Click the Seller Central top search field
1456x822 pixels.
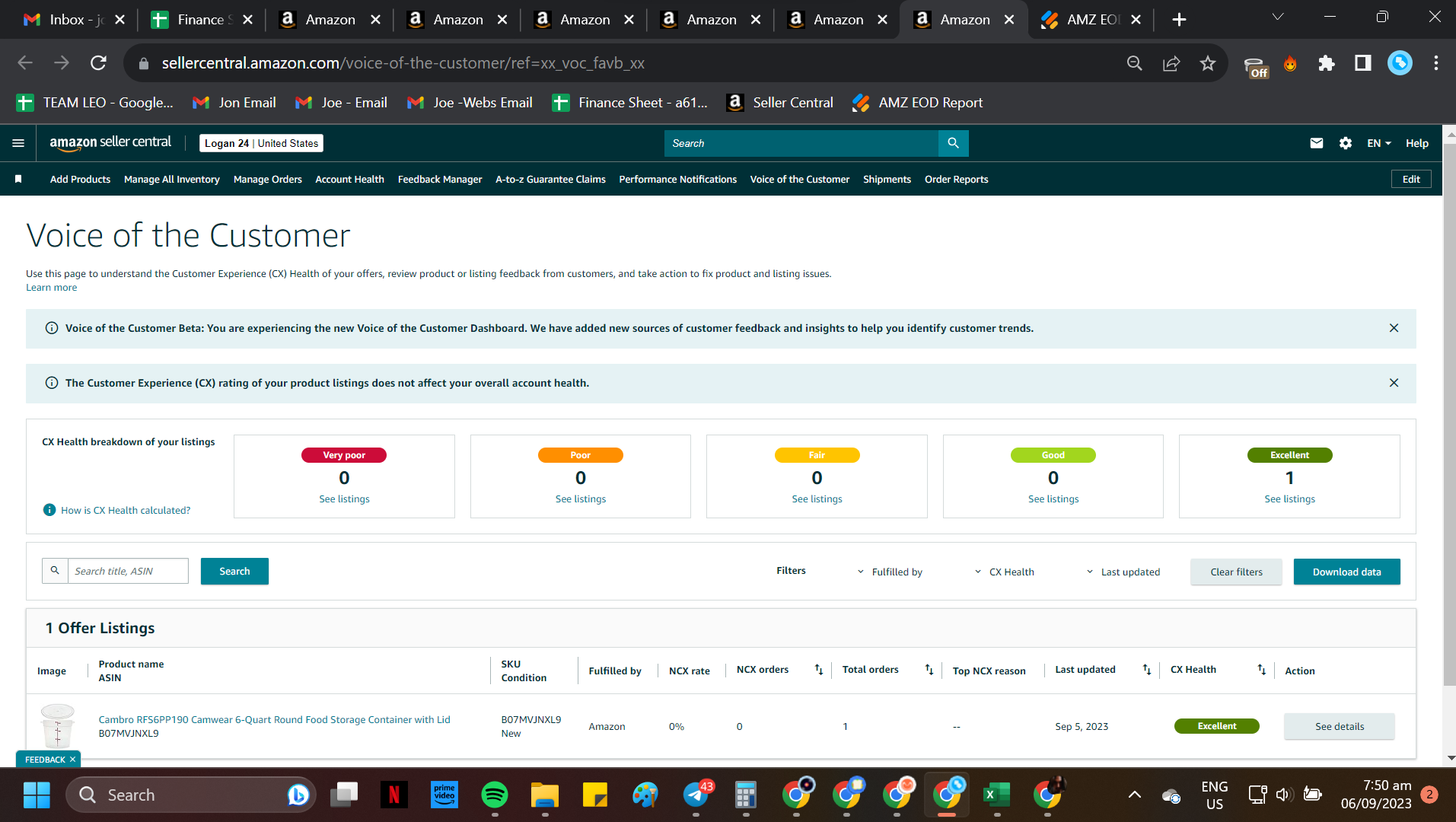click(801, 143)
